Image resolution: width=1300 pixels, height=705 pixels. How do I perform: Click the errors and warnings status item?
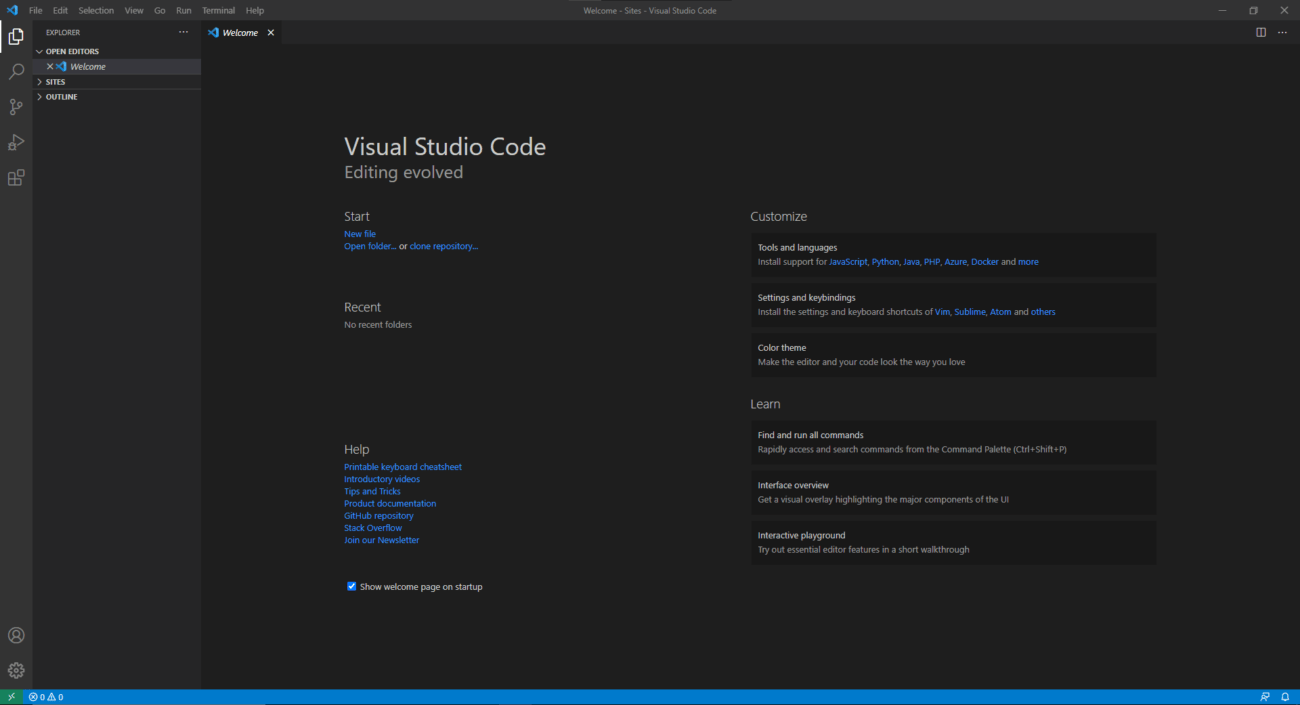click(x=44, y=697)
